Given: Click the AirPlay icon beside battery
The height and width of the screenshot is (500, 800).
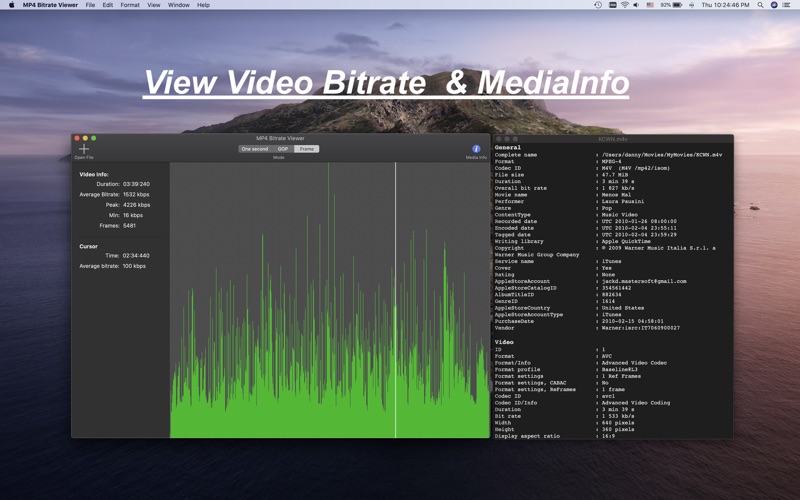Looking at the screenshot, I should tap(691, 5).
